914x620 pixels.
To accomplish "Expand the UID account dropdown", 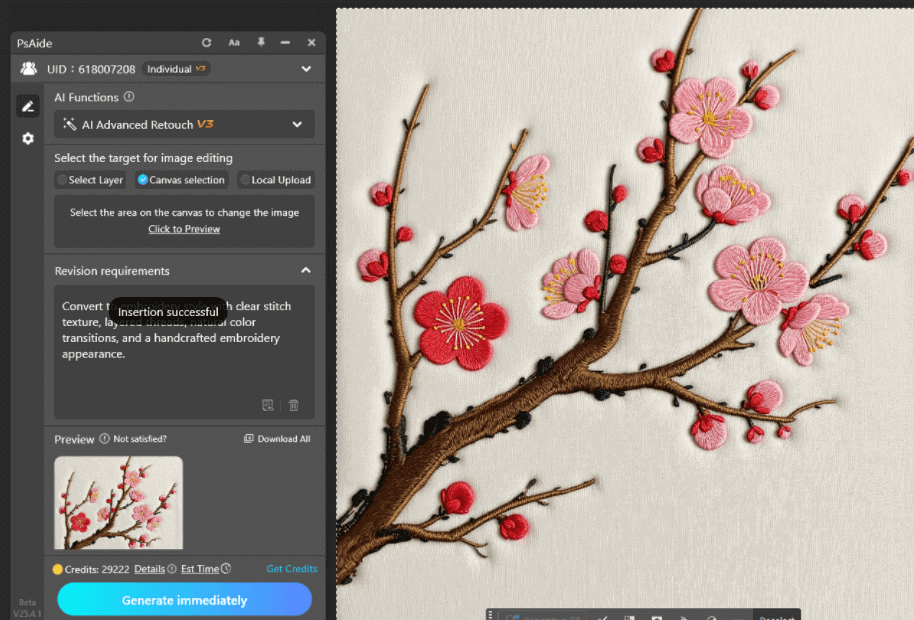I will point(306,68).
